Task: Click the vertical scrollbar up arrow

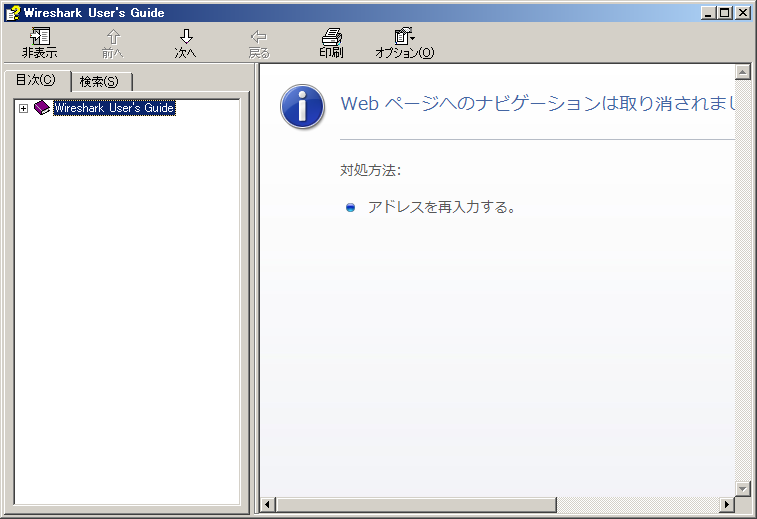Action: [x=743, y=72]
